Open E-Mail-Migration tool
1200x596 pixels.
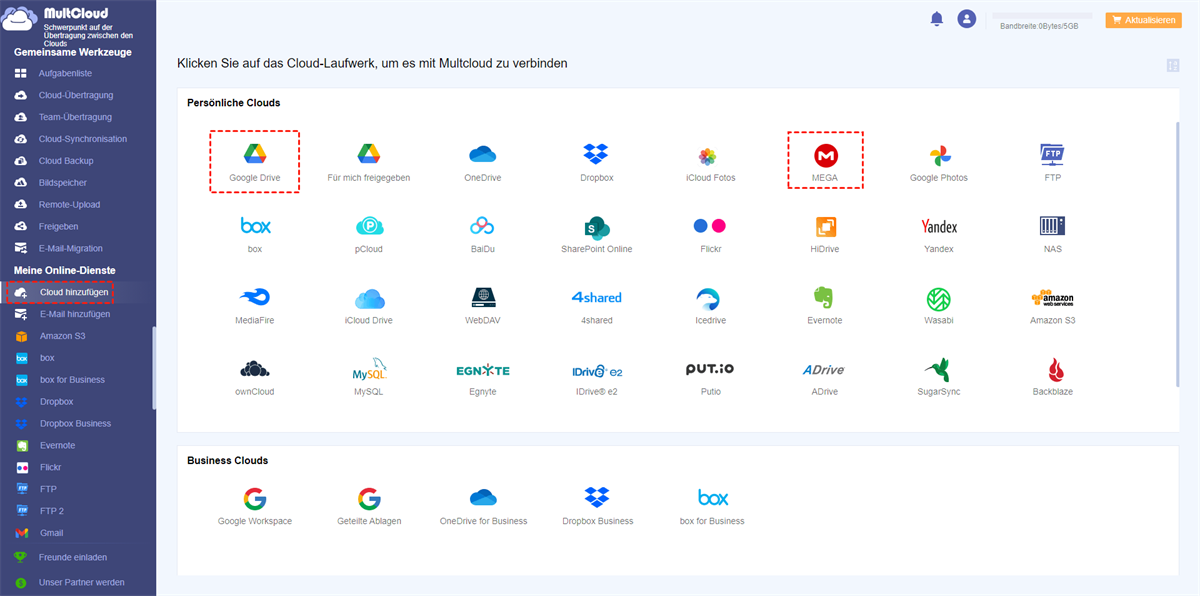coord(70,248)
